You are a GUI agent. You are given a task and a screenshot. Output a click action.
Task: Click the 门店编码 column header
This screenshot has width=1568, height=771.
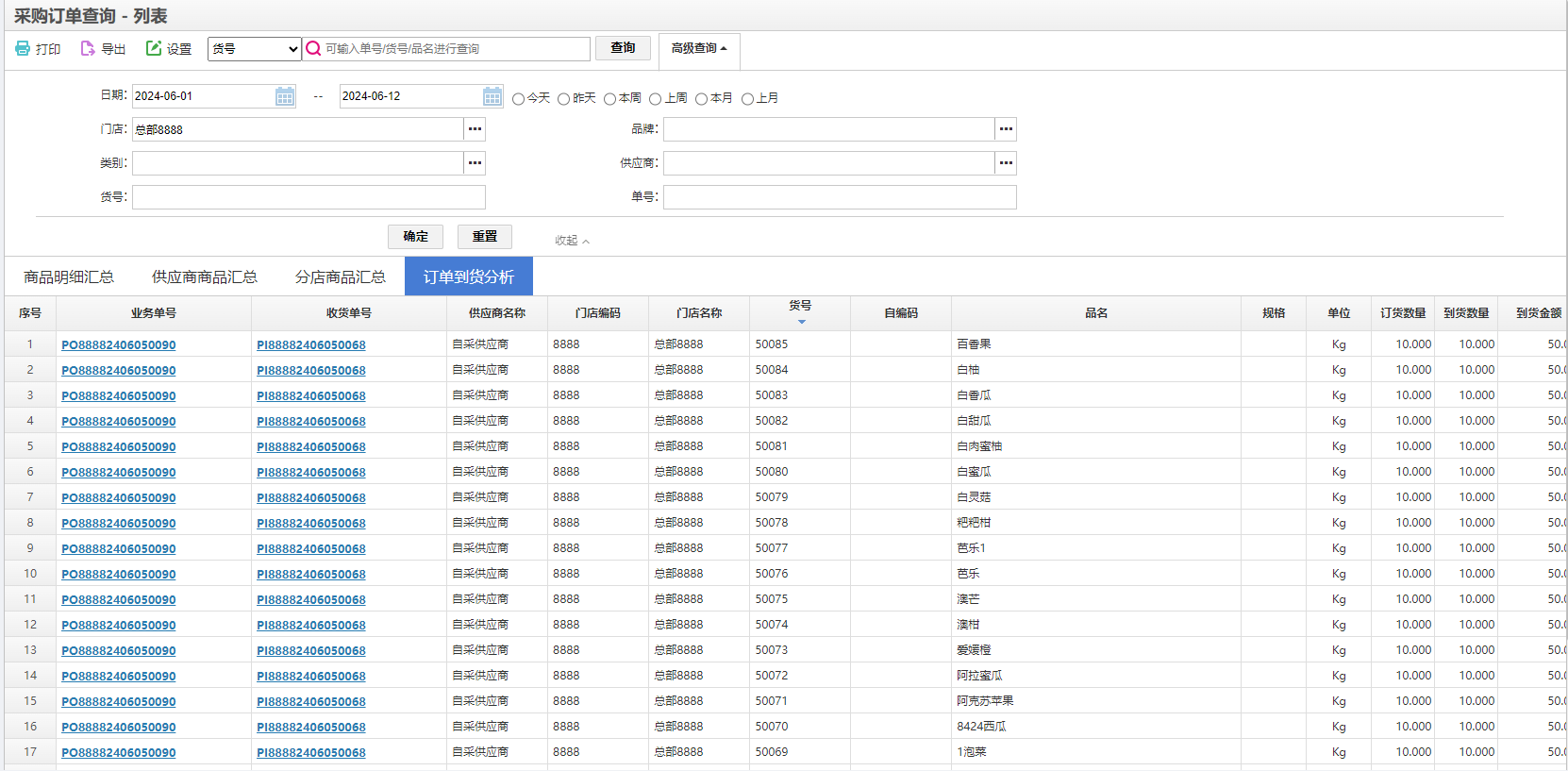pos(598,313)
